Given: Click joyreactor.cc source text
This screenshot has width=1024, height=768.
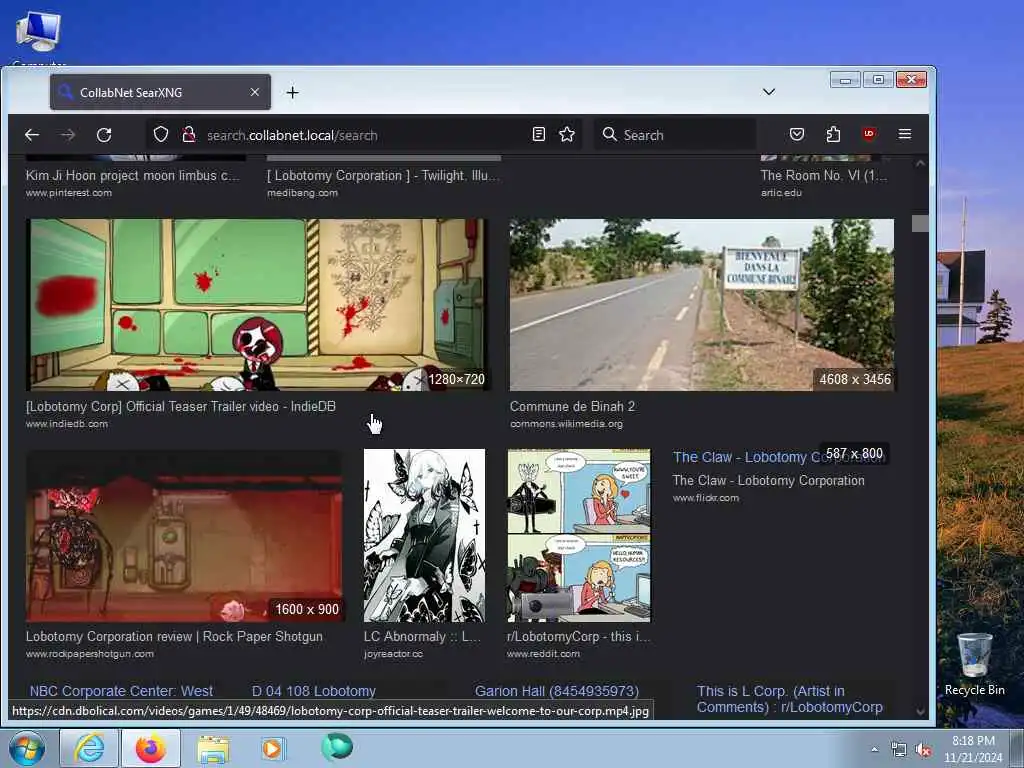Looking at the screenshot, I should (393, 654).
